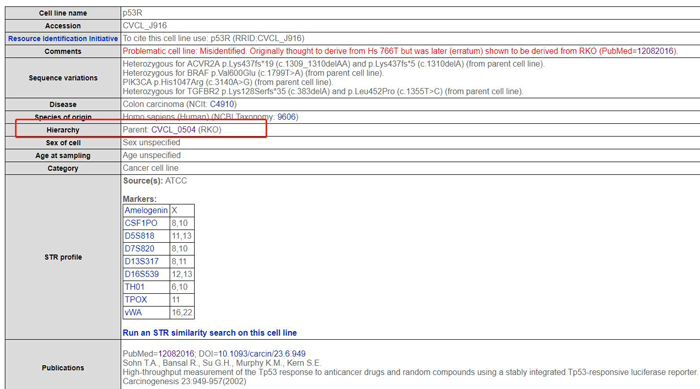Open NCBI Taxonomy 9606 link
Image resolution: width=700 pixels, height=389 pixels.
pos(286,117)
